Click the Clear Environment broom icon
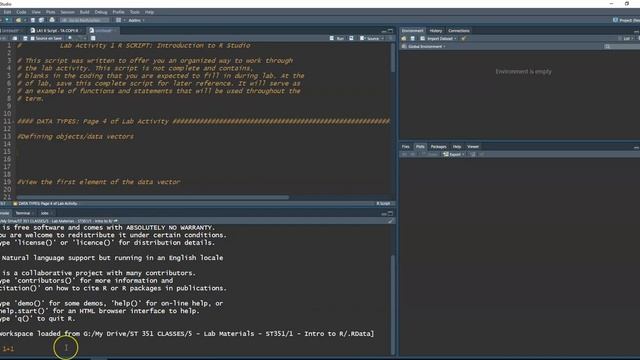Viewport: 640px width, 360px height. (463, 38)
